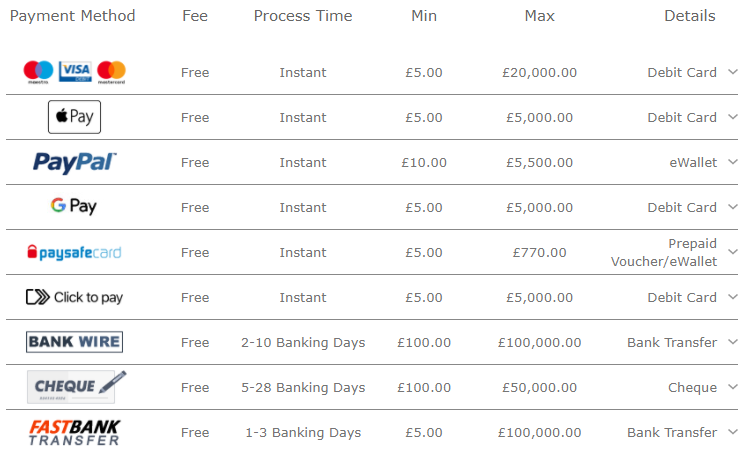Select the Google Pay logo
Viewport: 752px width, 454px height.
tap(74, 207)
